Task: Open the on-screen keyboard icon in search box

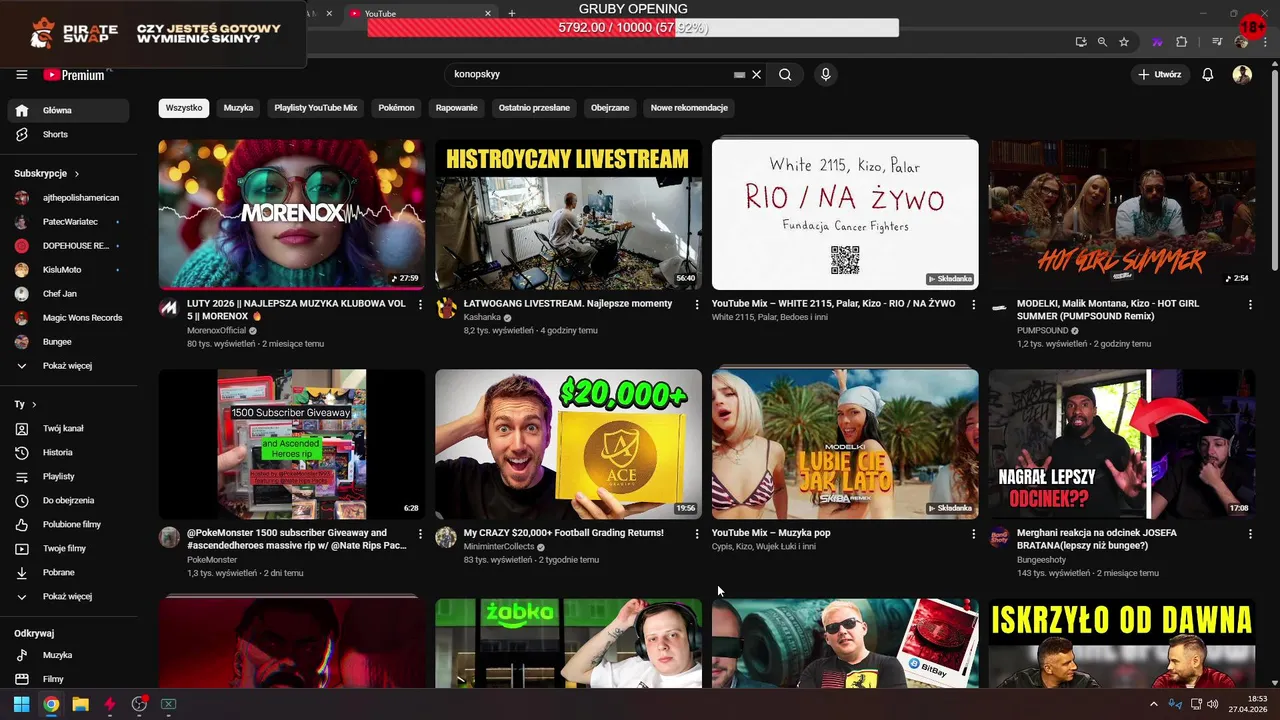Action: [739, 75]
